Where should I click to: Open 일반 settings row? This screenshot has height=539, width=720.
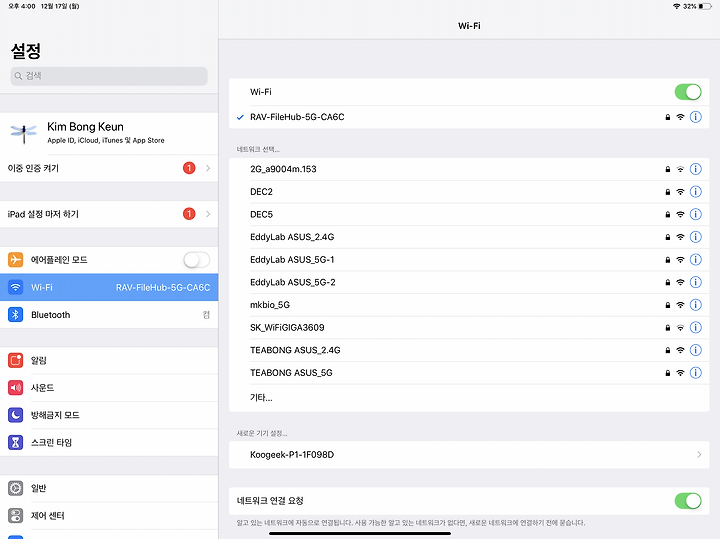109,488
